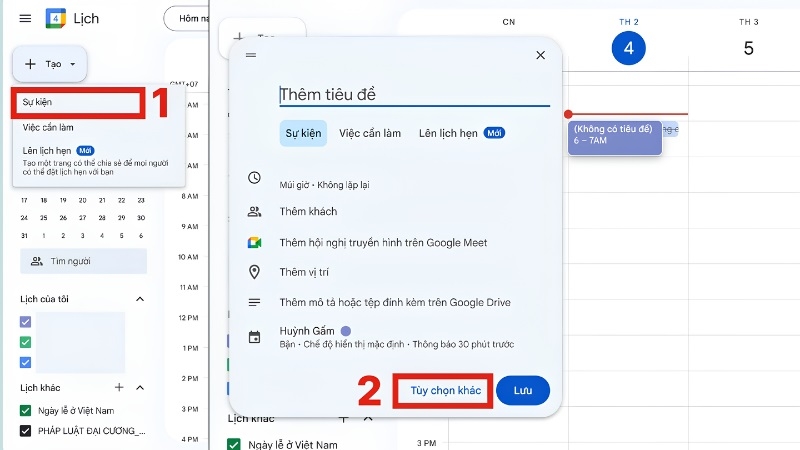Click Huỳnh Gấm calendar owner name
Viewport: 800px width, 450px height.
307,331
